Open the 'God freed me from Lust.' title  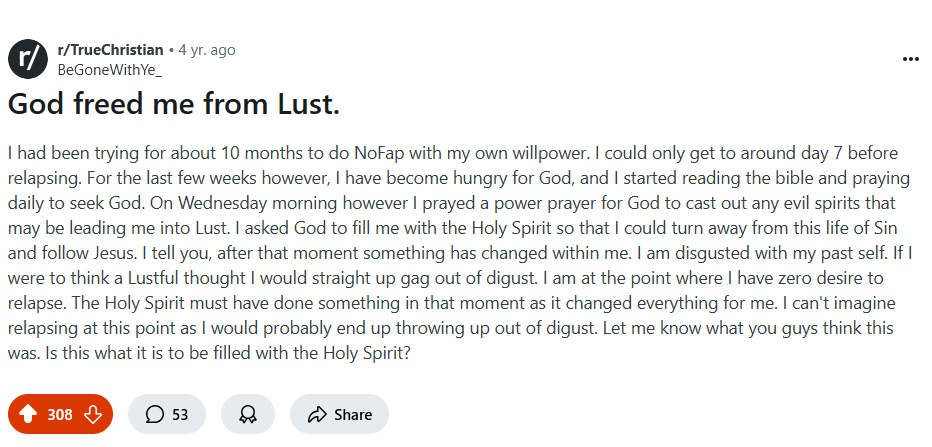pos(174,104)
